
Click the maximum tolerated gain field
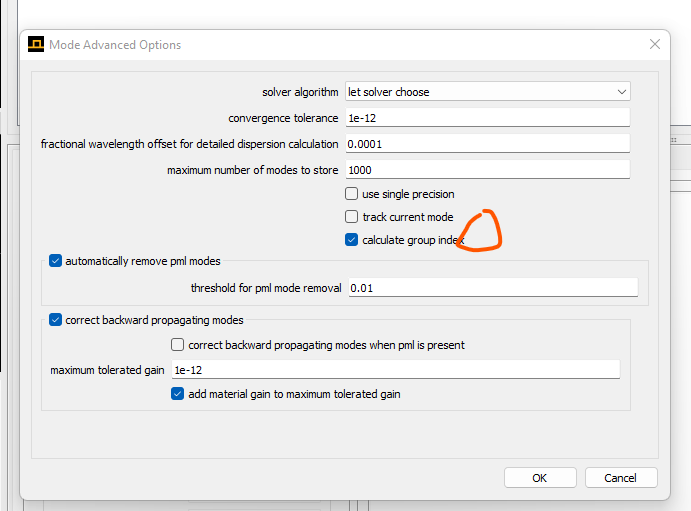(396, 370)
